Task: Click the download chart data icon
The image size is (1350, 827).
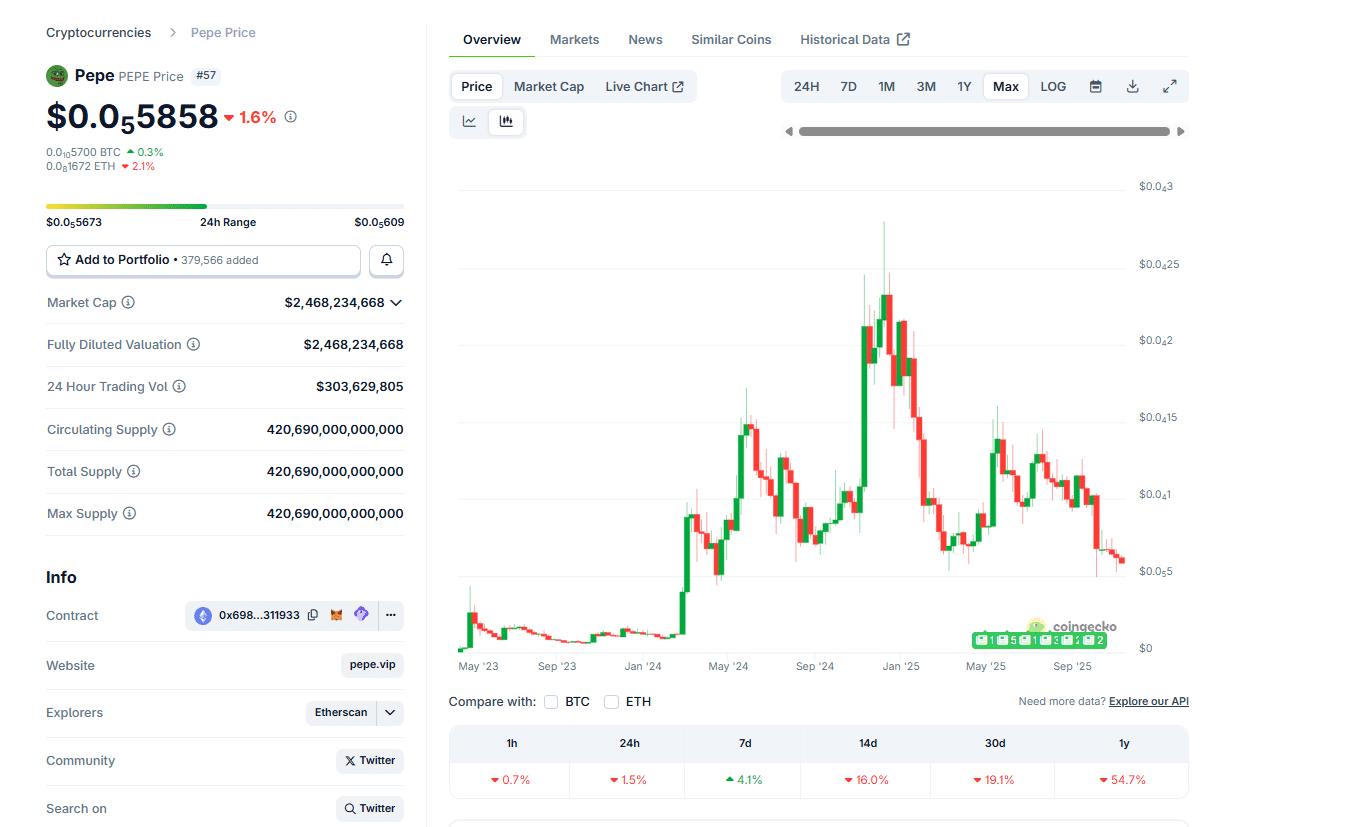Action: click(1132, 86)
